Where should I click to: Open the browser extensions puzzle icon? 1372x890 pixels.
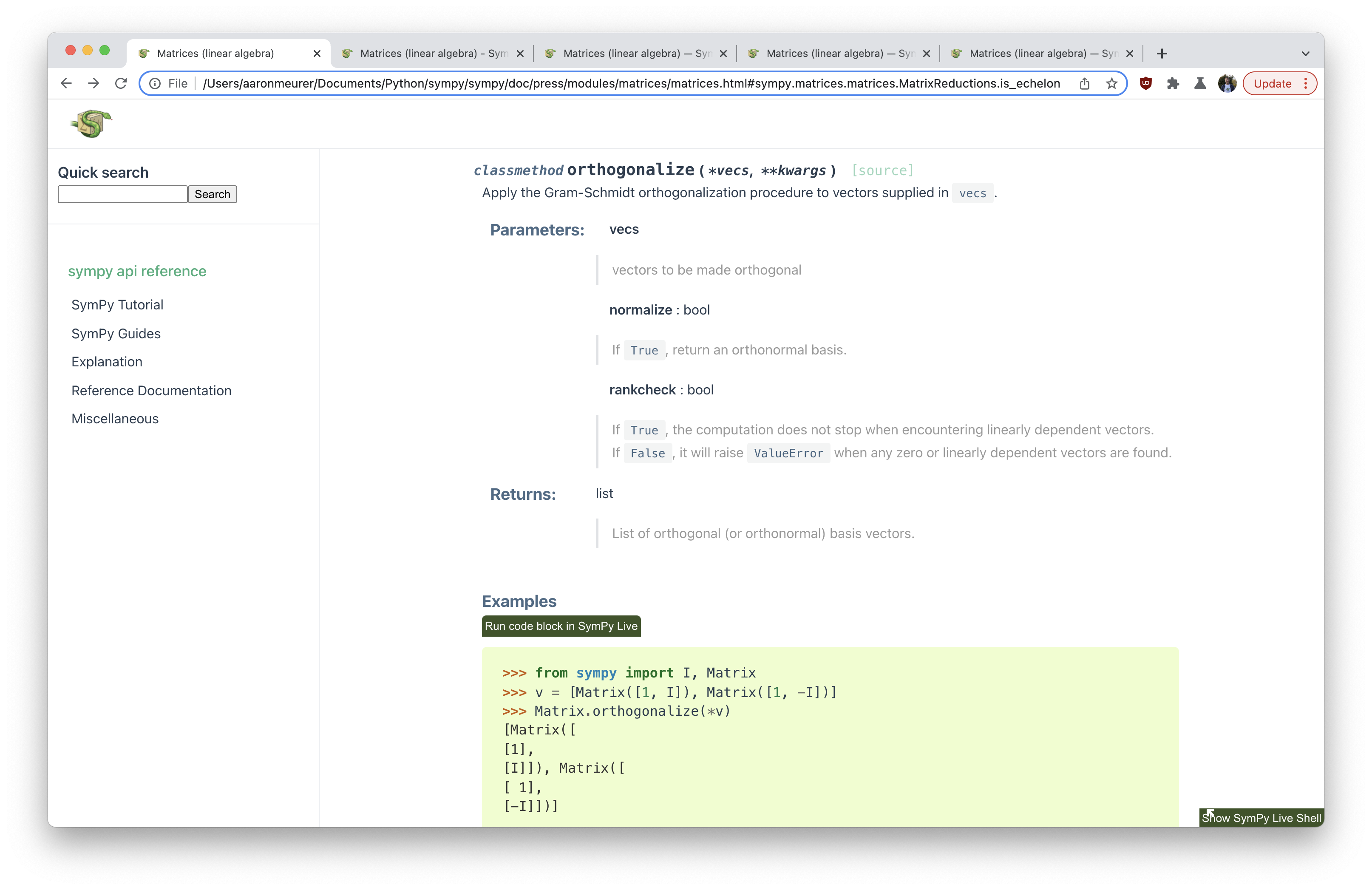point(1173,83)
